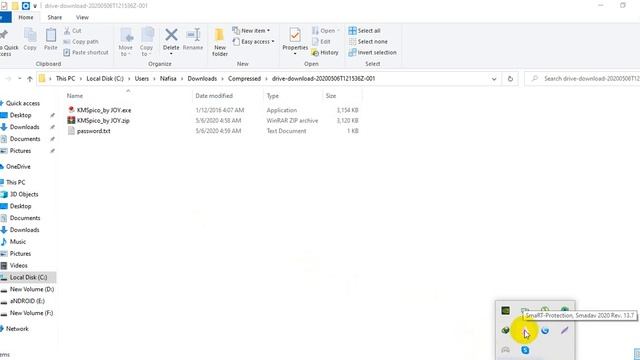This screenshot has width=640, height=360.
Task: Expand the address bar history dropdown
Action: 494,79
